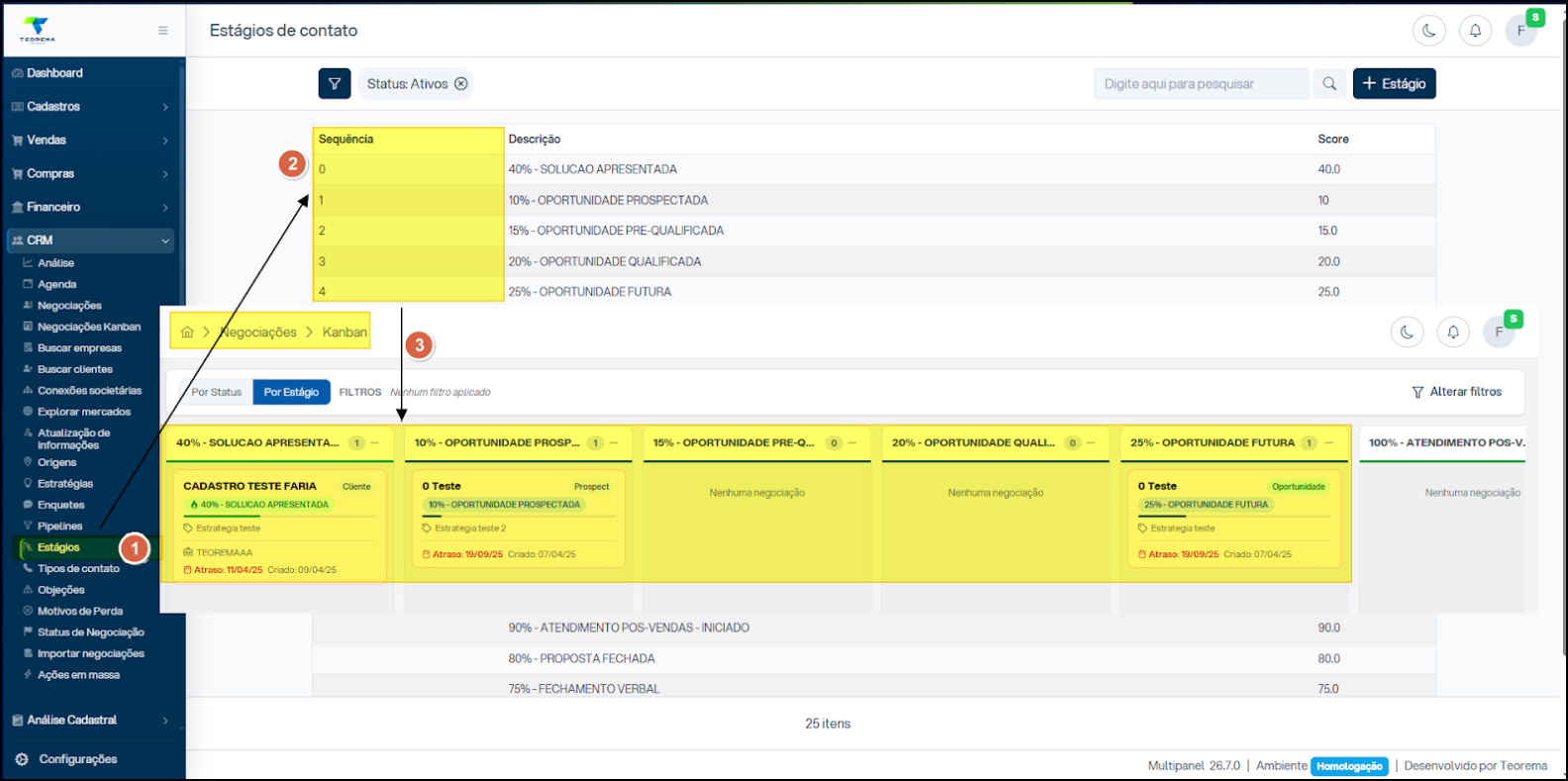Open notifications bell in Estágios de contato header
The height and width of the screenshot is (781, 1568).
pyautogui.click(x=1475, y=31)
